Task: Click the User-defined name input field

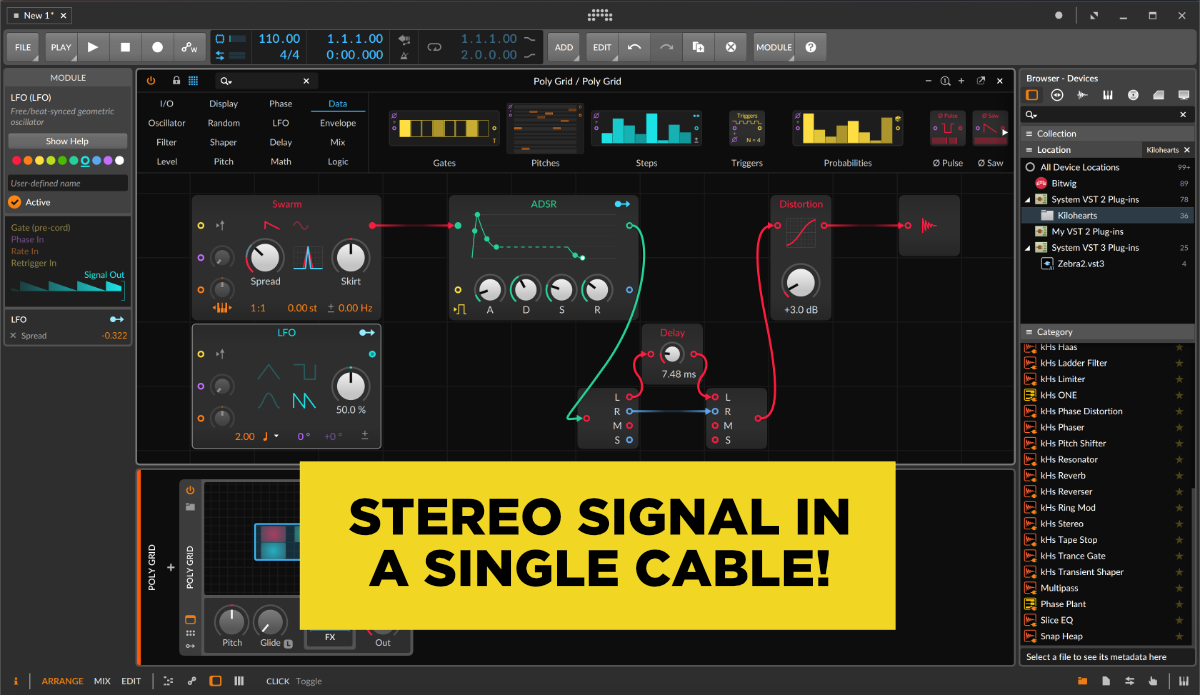Action: coord(68,183)
